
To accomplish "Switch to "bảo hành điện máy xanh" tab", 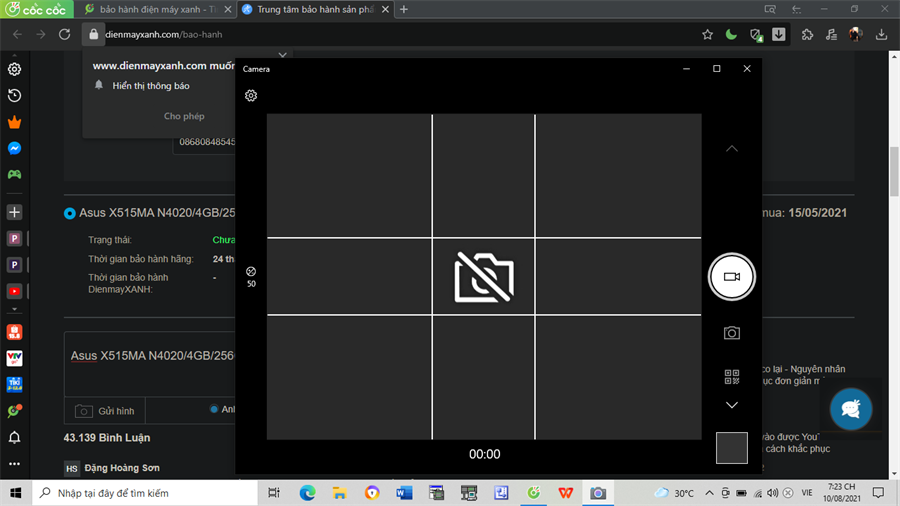I will pyautogui.click(x=155, y=9).
